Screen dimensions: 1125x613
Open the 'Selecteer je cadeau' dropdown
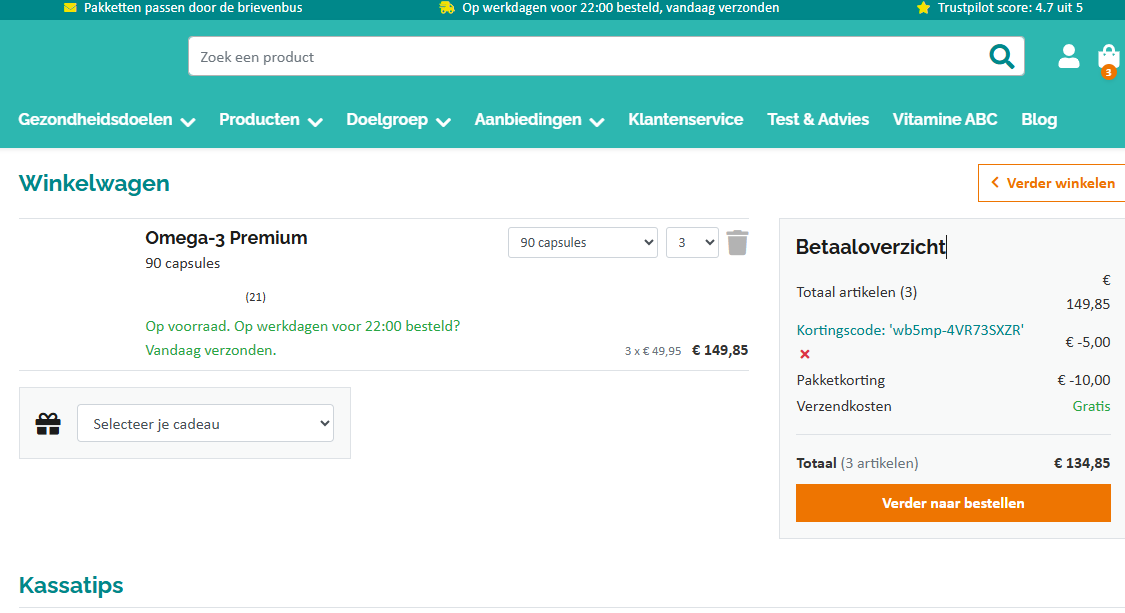point(205,424)
